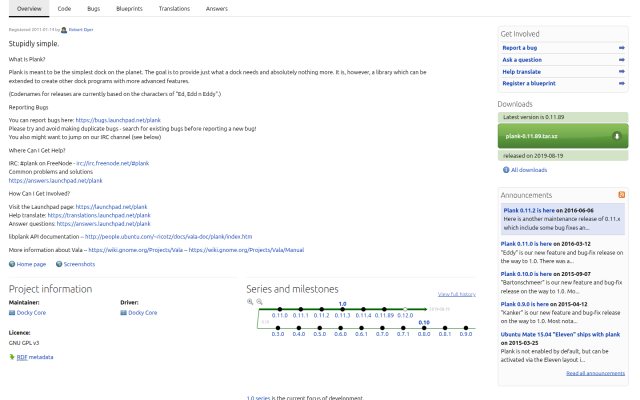
Task: Click the Screenshots globe icon
Action: [x=59, y=264]
